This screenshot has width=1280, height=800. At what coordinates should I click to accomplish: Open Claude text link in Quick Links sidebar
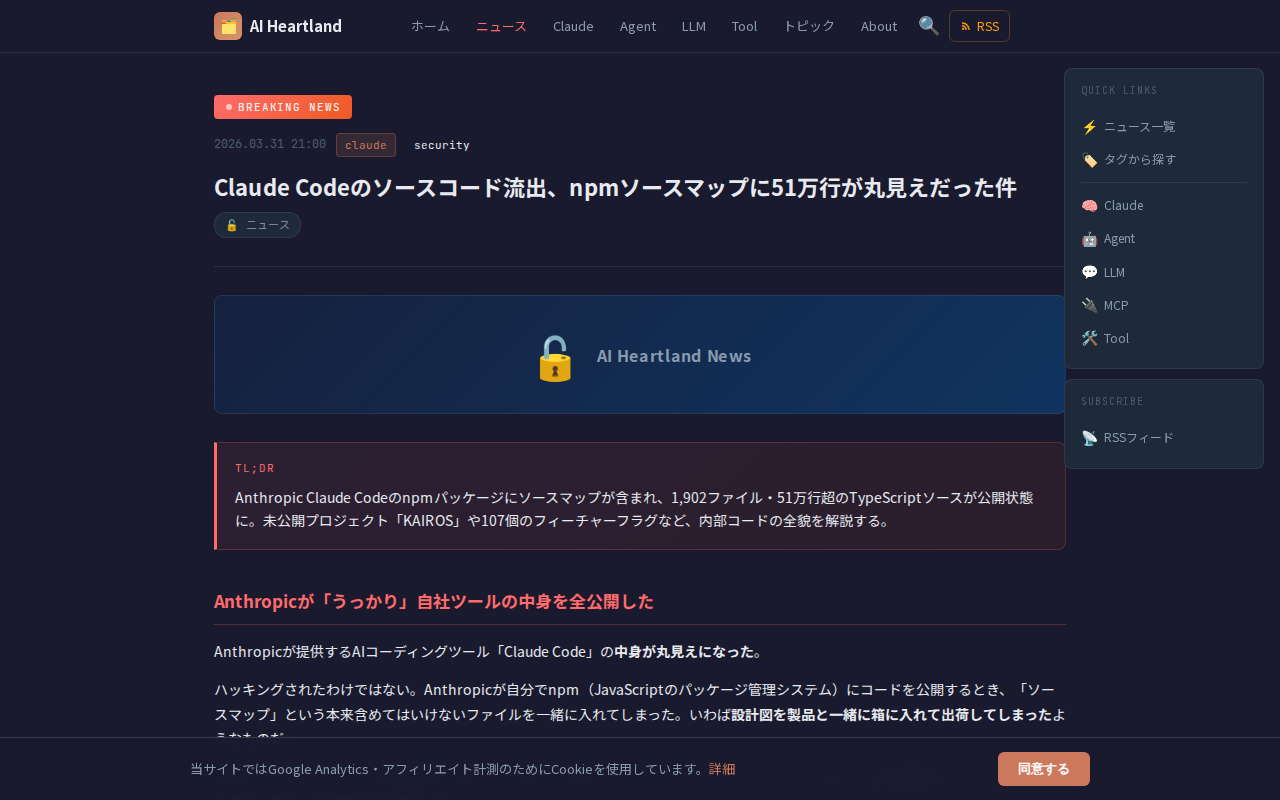click(1124, 206)
